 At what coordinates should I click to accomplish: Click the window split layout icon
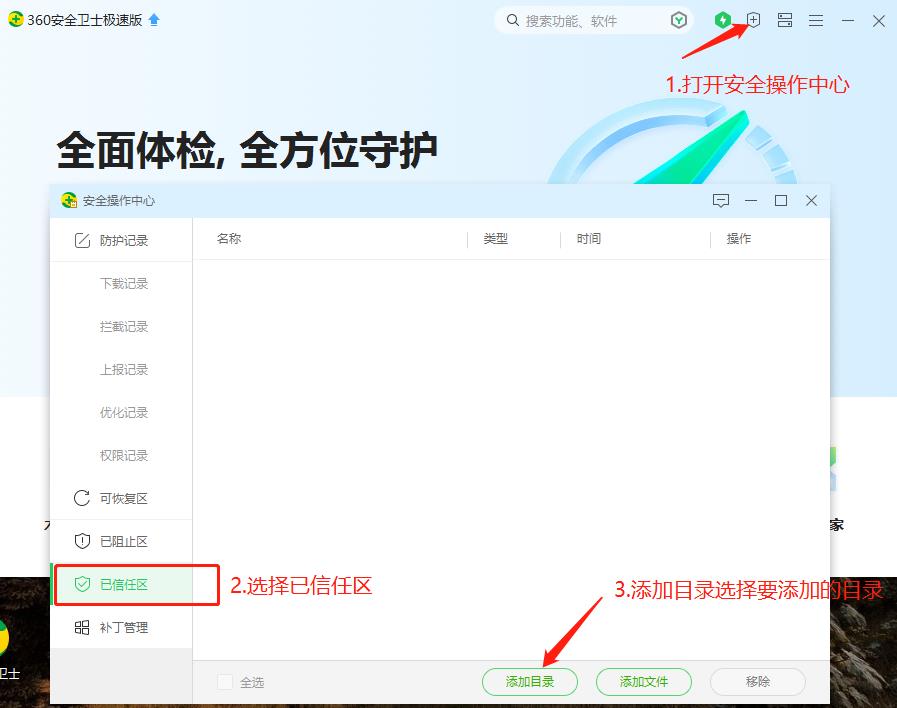(784, 19)
